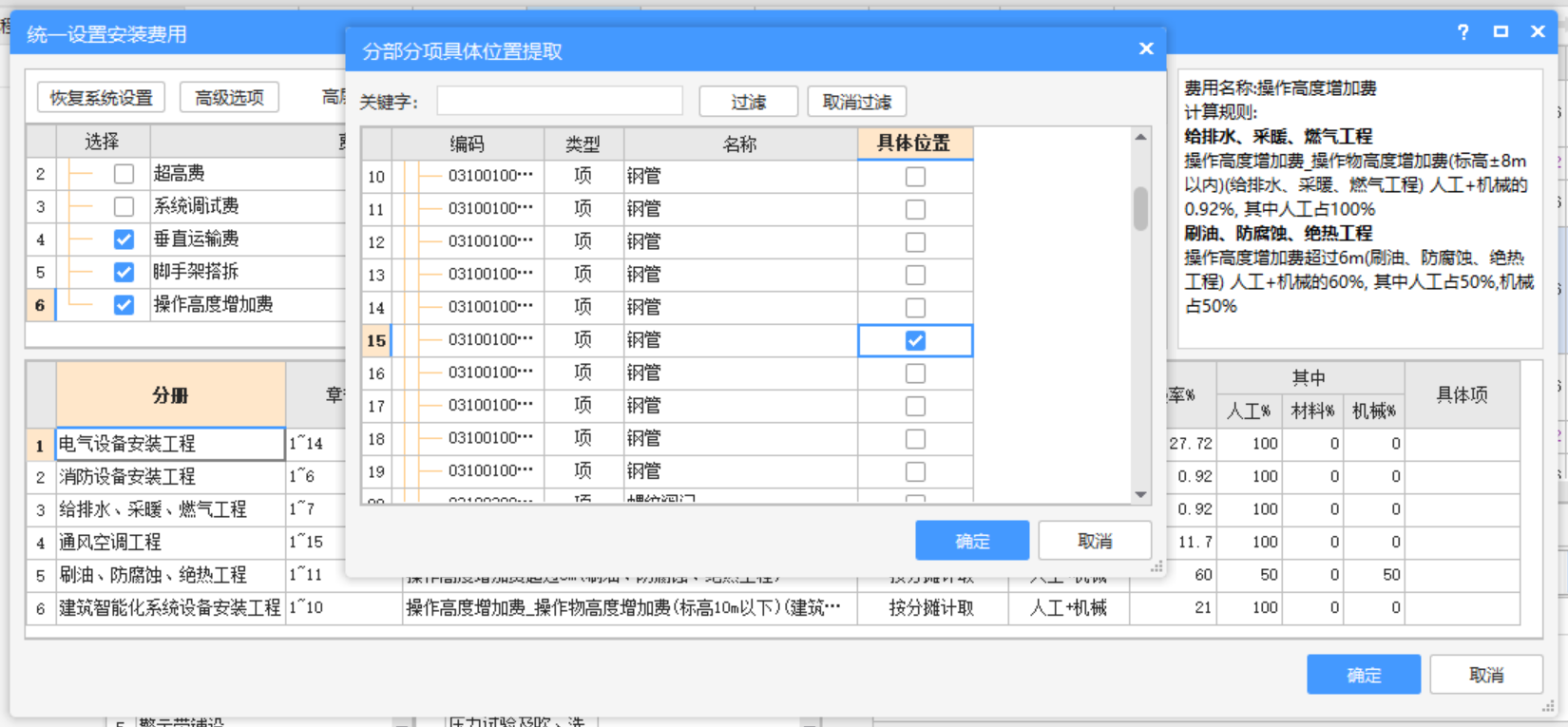Image resolution: width=1568 pixels, height=727 pixels.
Task: Click the 材料% column header
Action: (x=1312, y=411)
